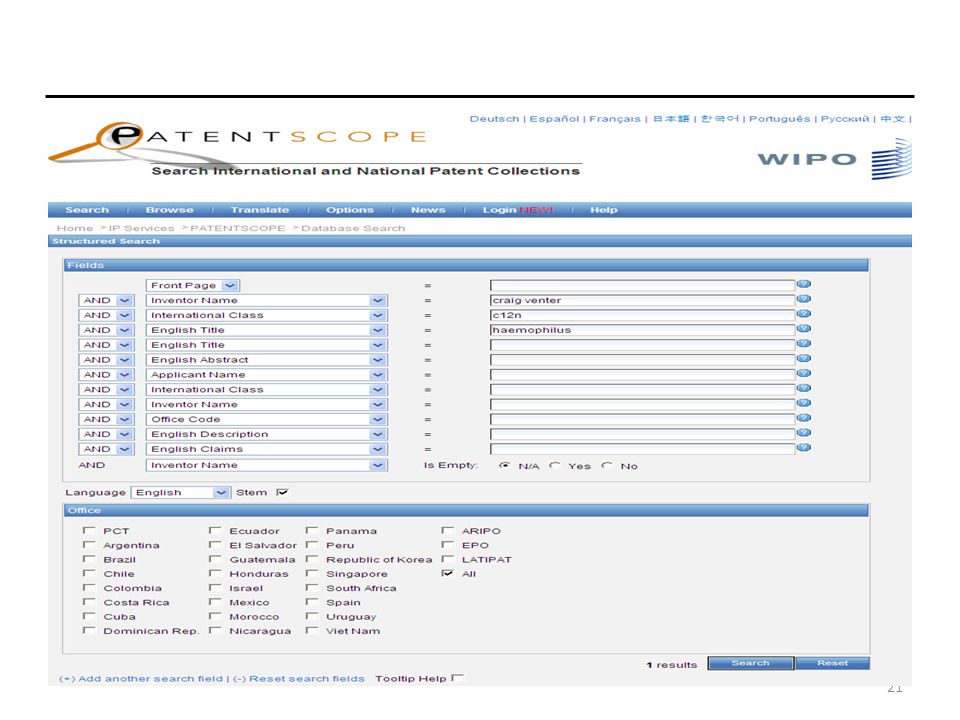Open the Applicant Name field dropdown
Viewport: 960px width, 720px height.
(x=266, y=375)
